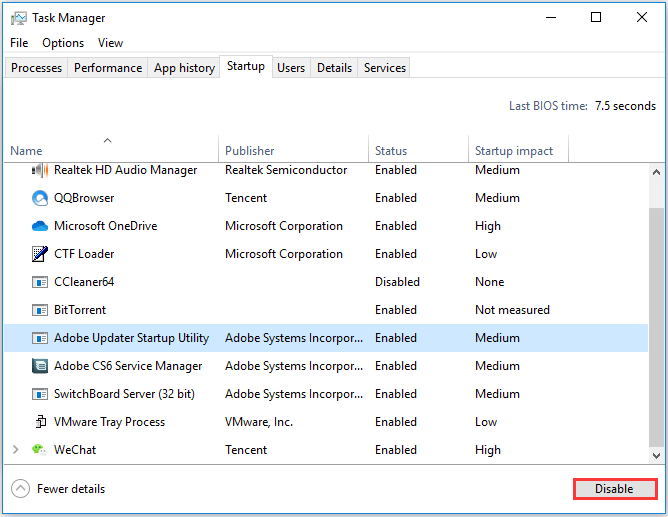Switch to the App history tab

[x=184, y=68]
